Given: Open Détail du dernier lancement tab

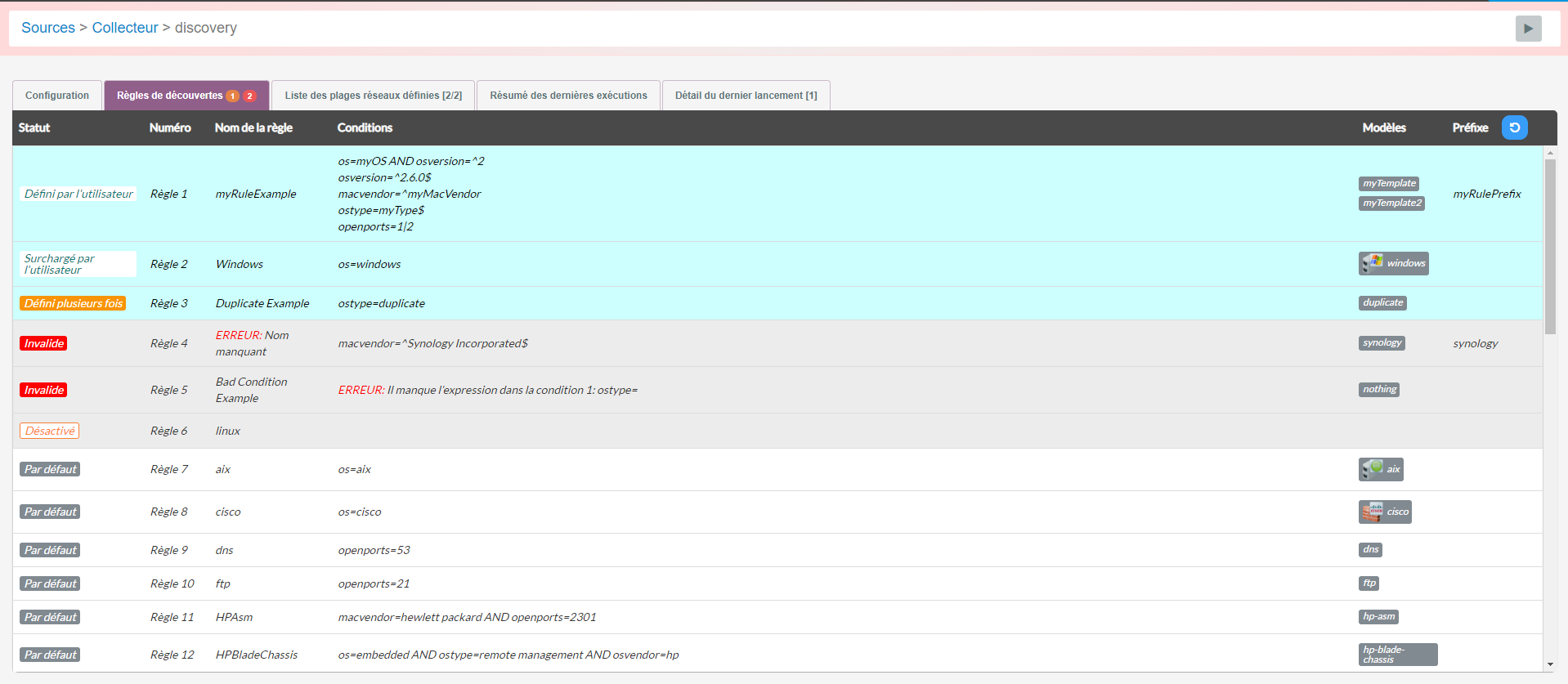Looking at the screenshot, I should click(x=746, y=96).
